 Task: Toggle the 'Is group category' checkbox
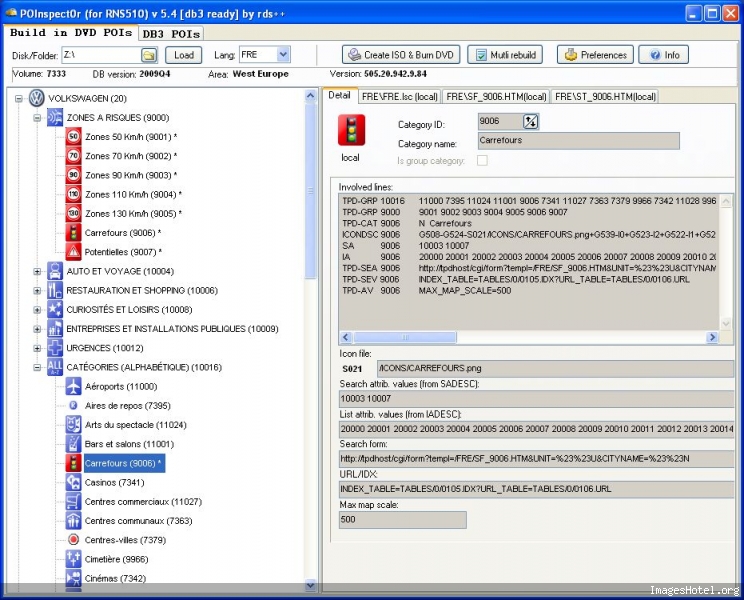tap(483, 160)
